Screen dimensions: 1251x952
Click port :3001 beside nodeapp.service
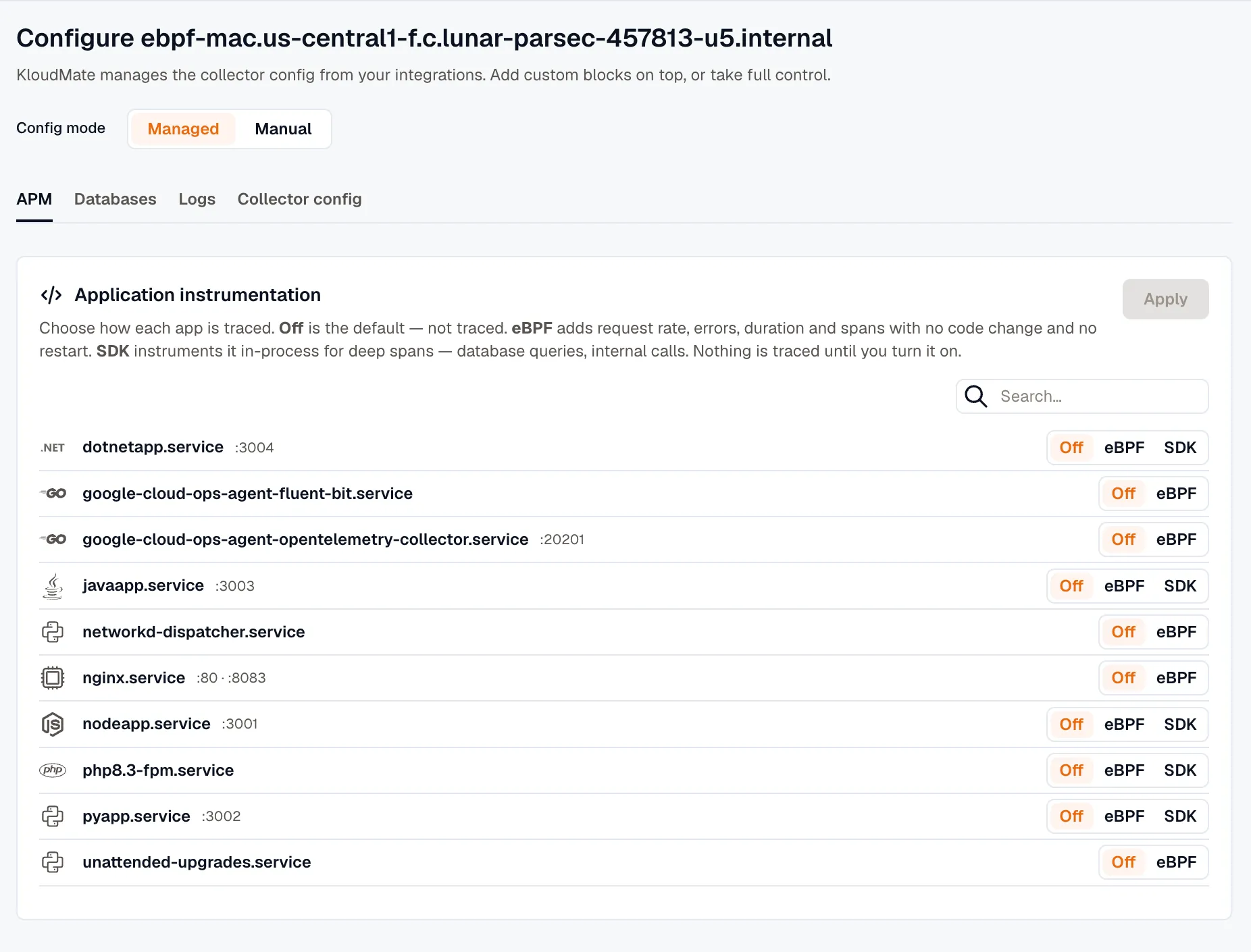click(x=240, y=724)
